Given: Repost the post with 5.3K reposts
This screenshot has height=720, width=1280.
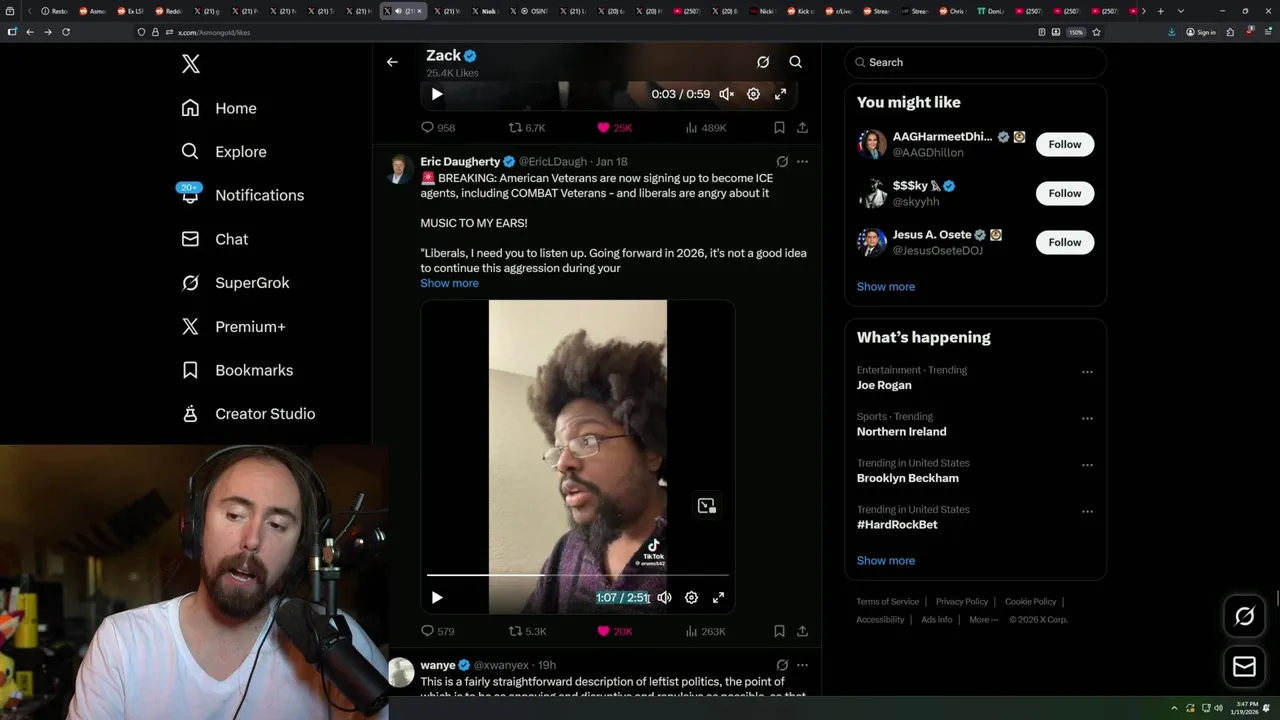Looking at the screenshot, I should point(527,631).
